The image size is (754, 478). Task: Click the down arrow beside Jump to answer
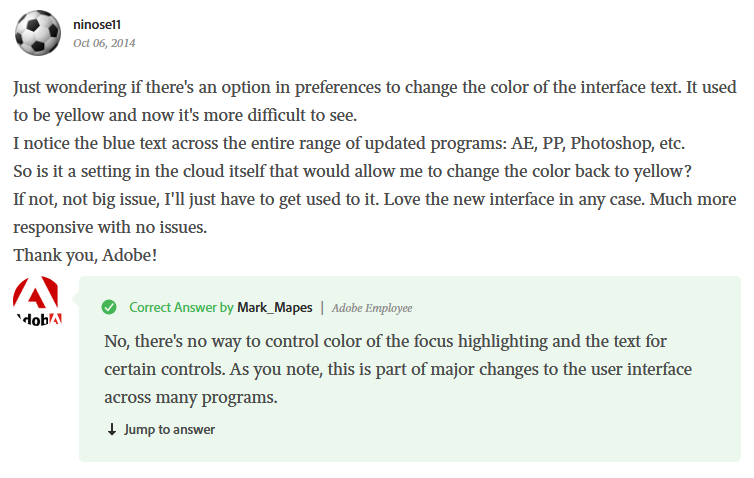click(x=112, y=429)
